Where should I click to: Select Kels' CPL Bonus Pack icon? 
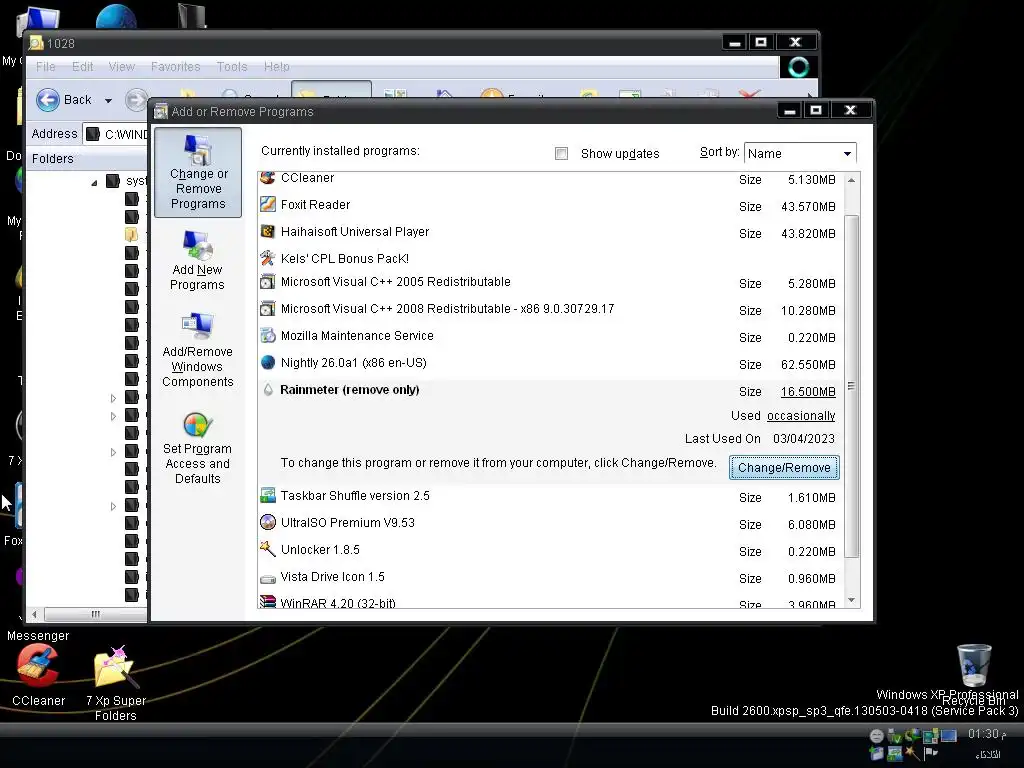click(x=268, y=258)
